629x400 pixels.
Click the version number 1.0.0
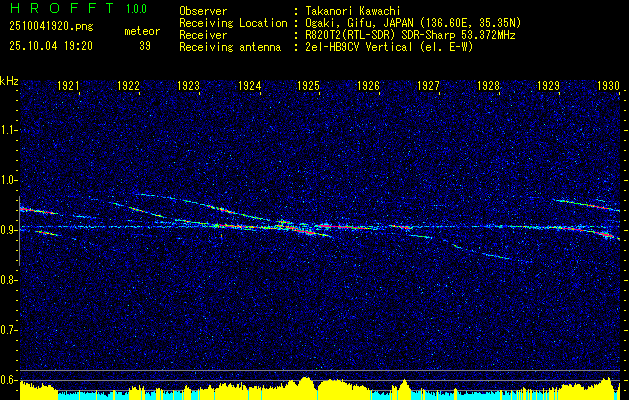pyautogui.click(x=136, y=9)
